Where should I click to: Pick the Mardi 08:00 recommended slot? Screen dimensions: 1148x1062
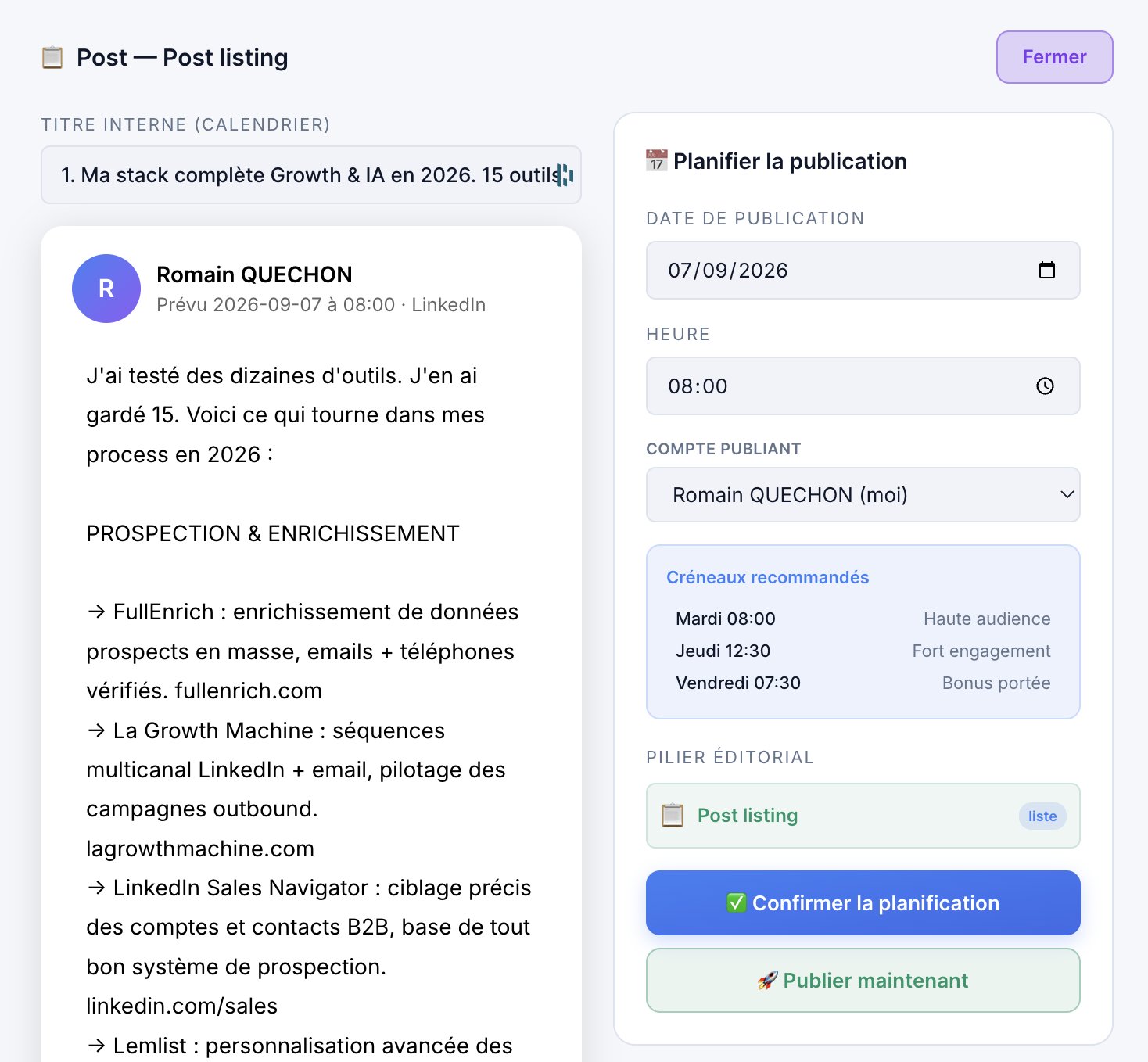863,619
